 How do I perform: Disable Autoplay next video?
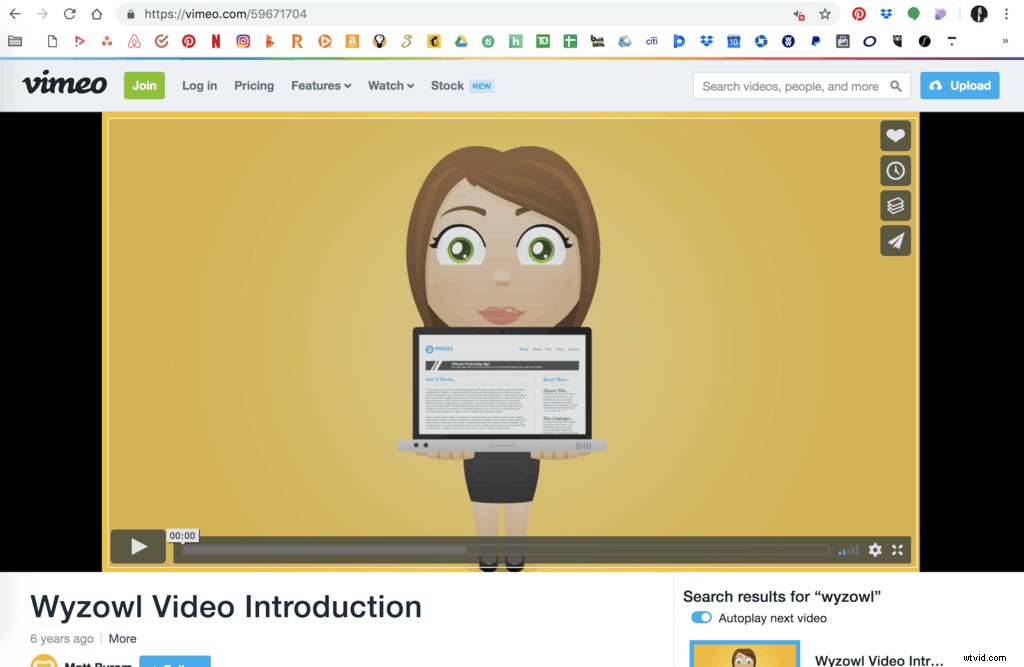pyautogui.click(x=701, y=618)
